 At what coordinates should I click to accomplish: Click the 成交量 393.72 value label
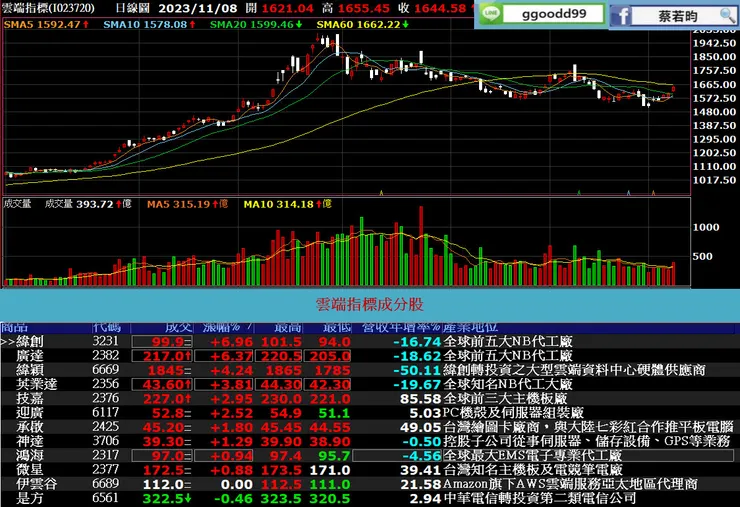pyautogui.click(x=88, y=204)
